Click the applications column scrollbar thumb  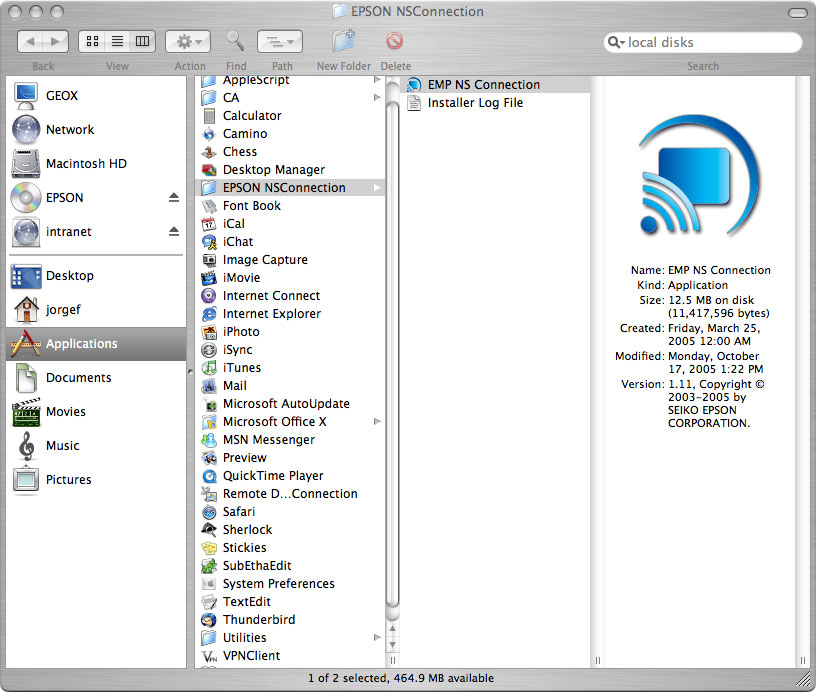click(x=393, y=354)
